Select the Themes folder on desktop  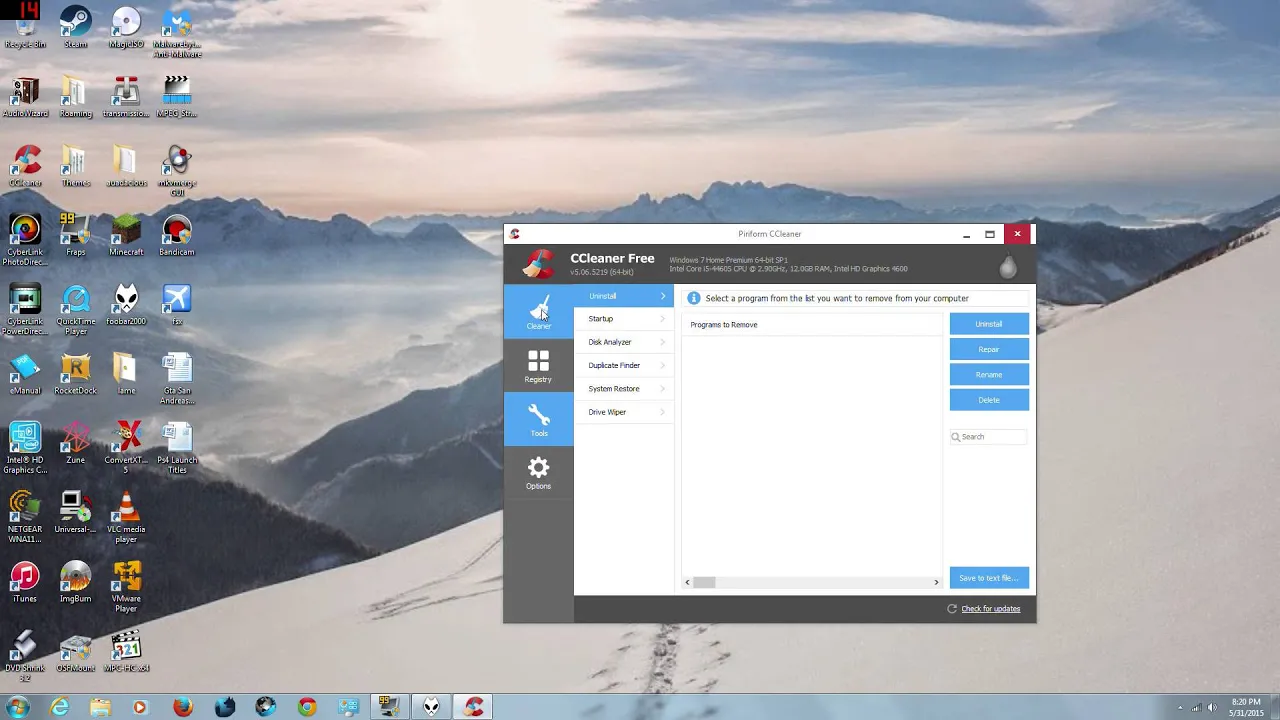75,166
